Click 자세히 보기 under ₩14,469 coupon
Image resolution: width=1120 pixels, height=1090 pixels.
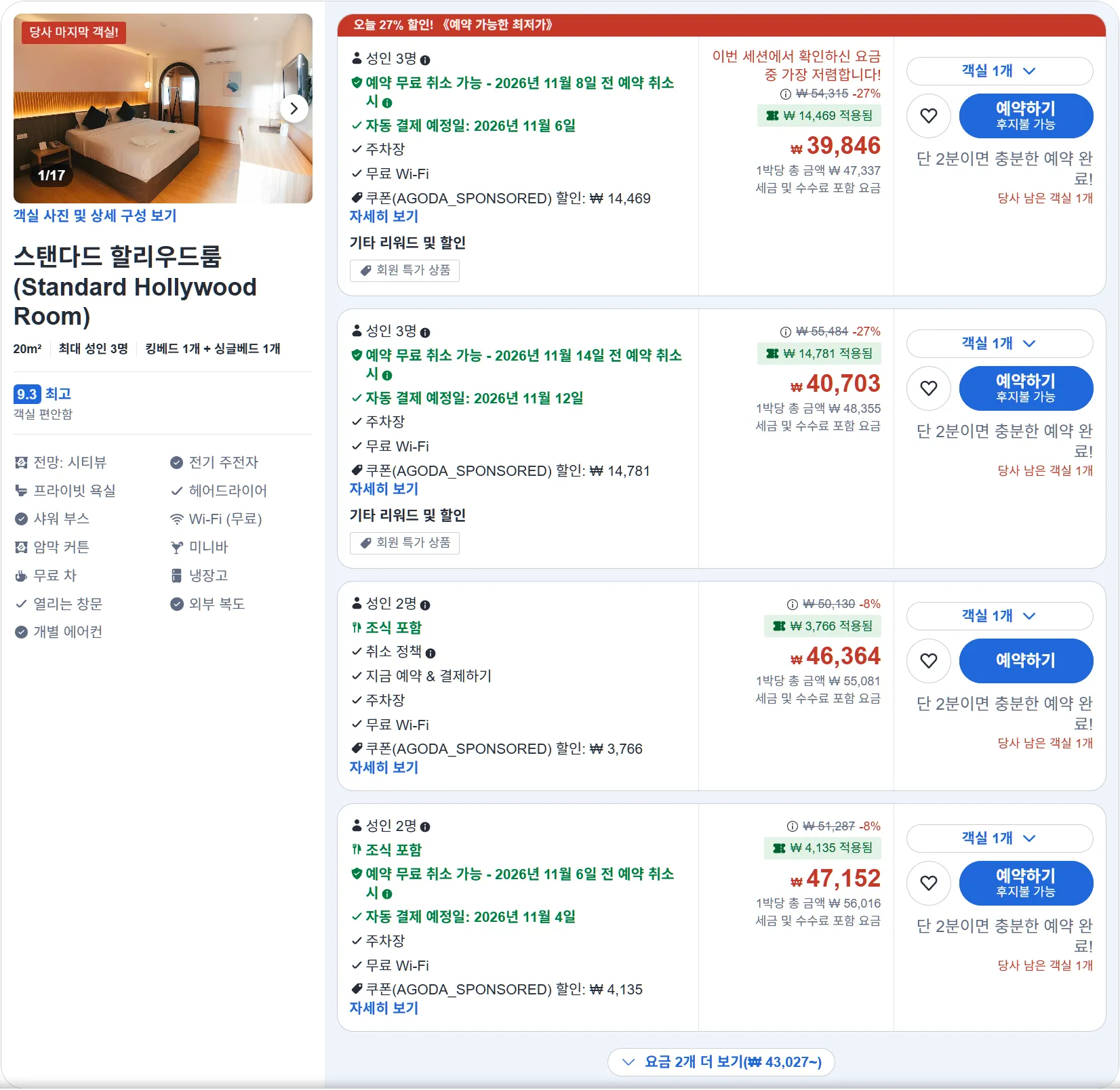click(384, 217)
